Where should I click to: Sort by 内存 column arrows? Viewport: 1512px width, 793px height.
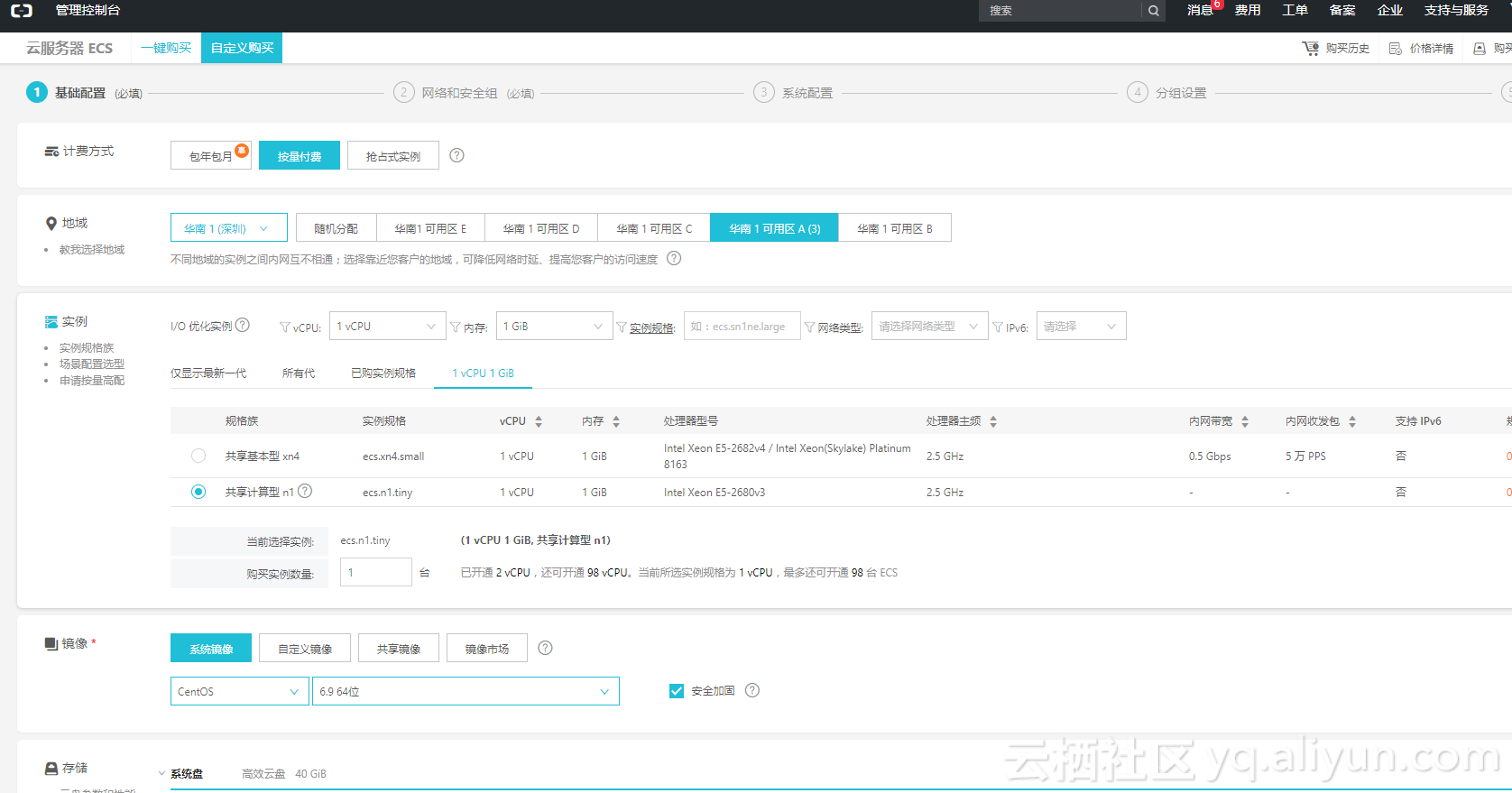point(616,421)
